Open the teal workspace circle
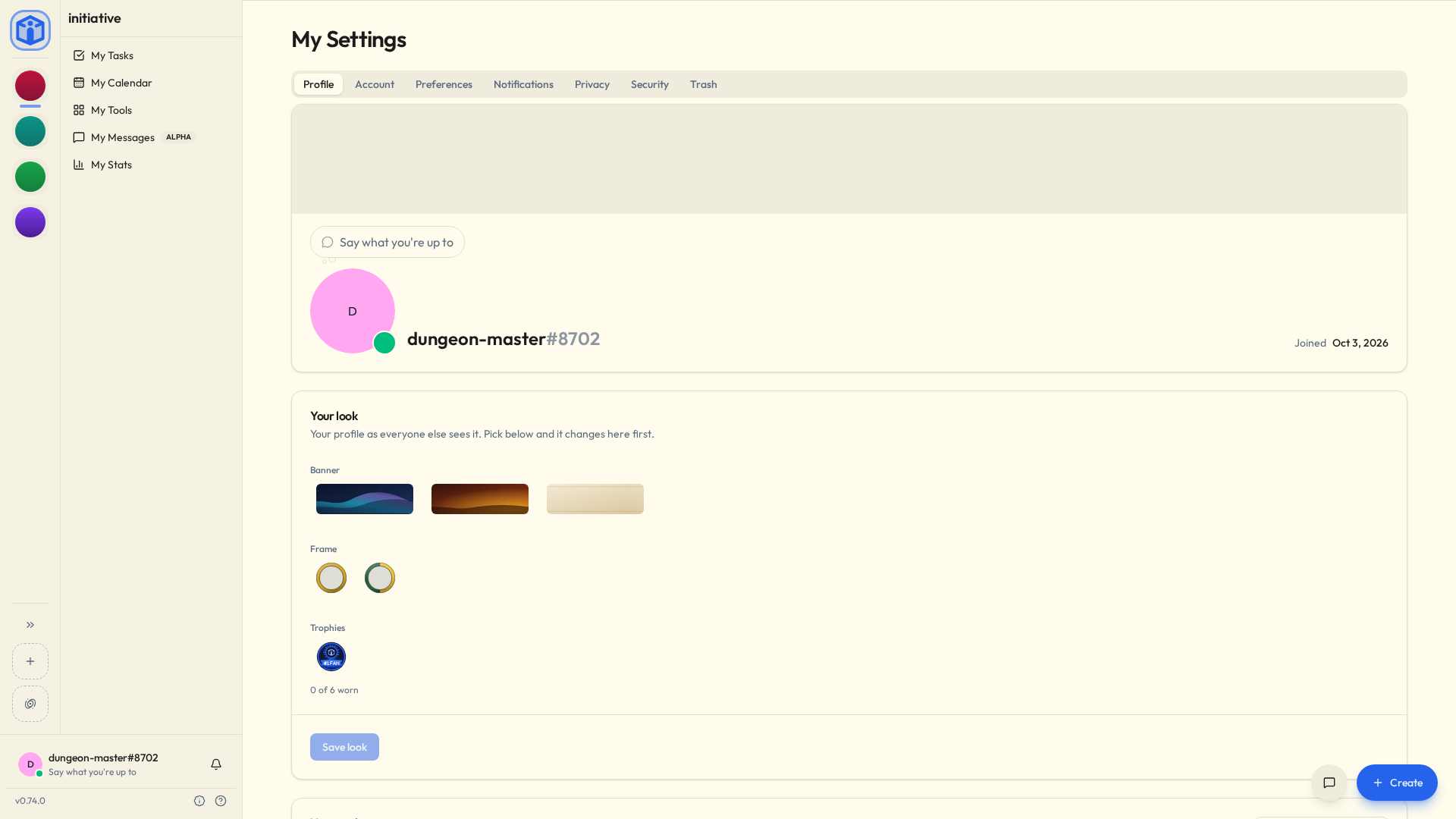Viewport: 1456px width, 819px height. pyautogui.click(x=30, y=131)
